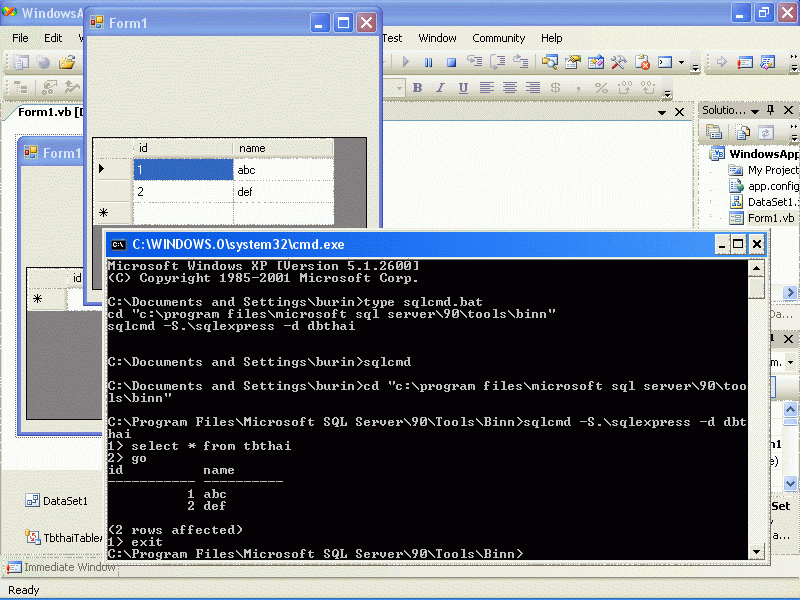
Task: Click the Open File folder icon
Action: pos(67,62)
